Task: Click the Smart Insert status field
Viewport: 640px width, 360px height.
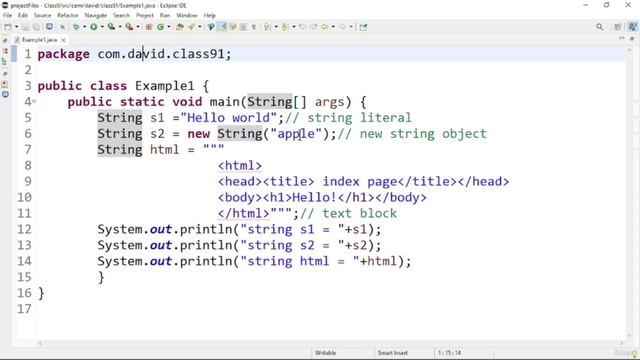Action: [392, 353]
